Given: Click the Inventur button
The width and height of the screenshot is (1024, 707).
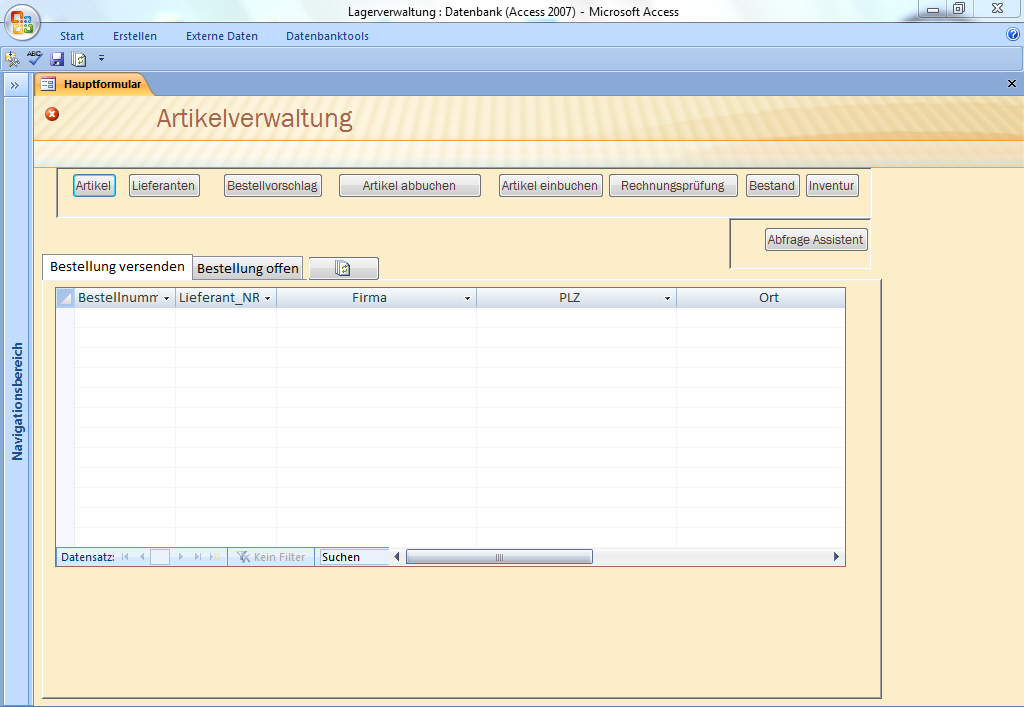Looking at the screenshot, I should pyautogui.click(x=832, y=185).
